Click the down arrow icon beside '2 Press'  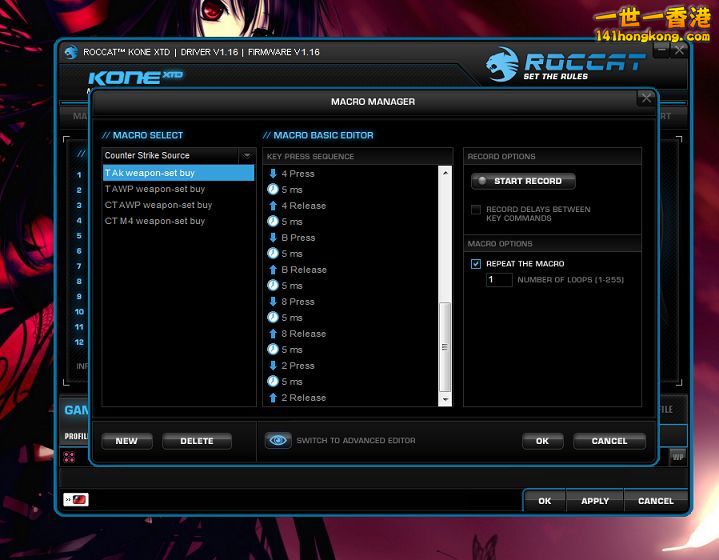point(273,366)
